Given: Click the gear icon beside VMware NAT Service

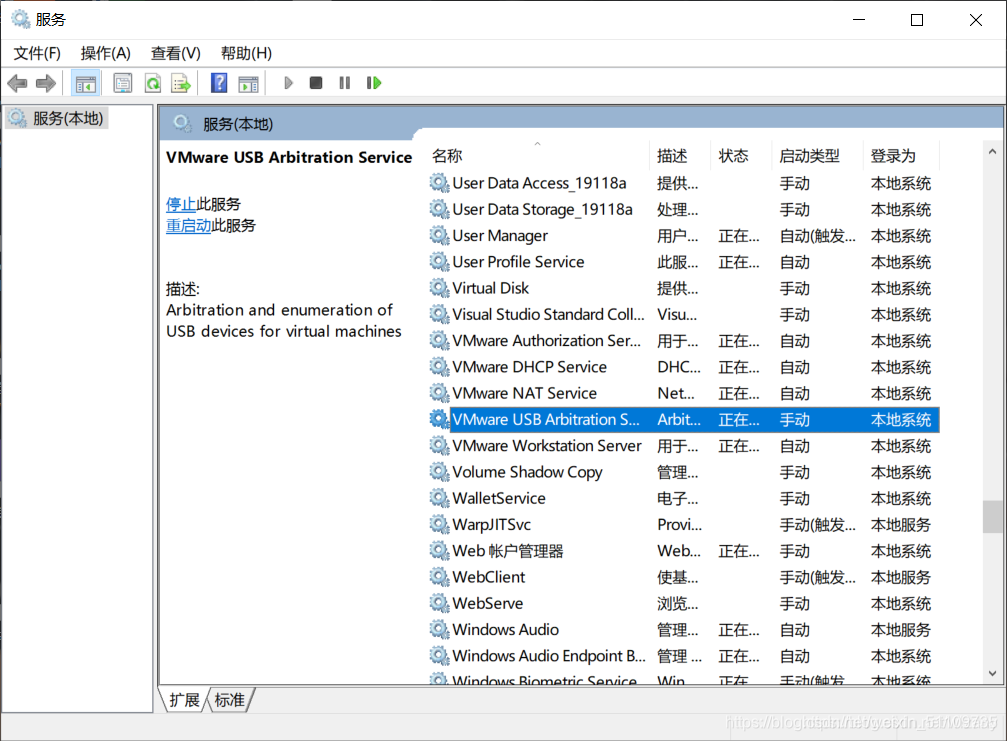Looking at the screenshot, I should [439, 393].
